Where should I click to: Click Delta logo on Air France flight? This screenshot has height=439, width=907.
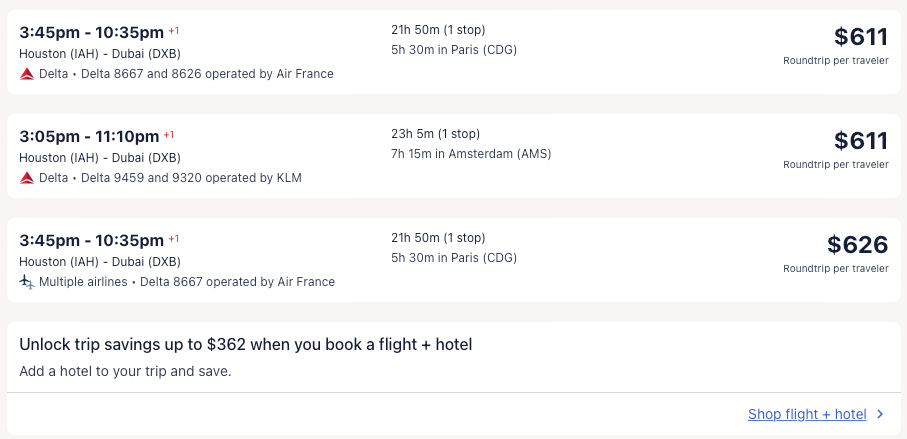click(27, 74)
